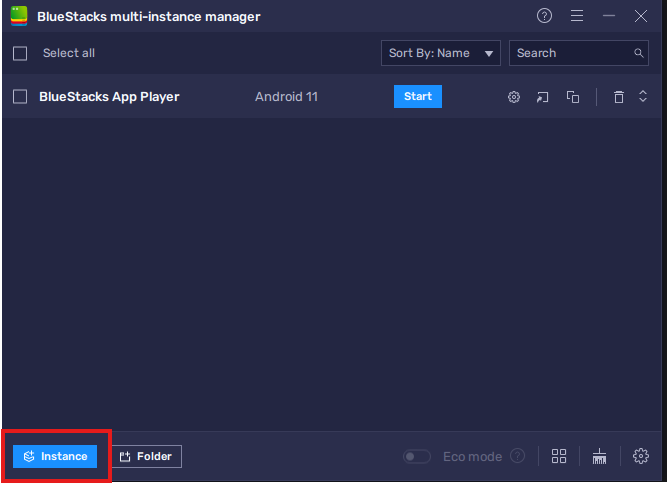Open the hamburger menu in title bar
Image resolution: width=667 pixels, height=484 pixels.
point(576,16)
